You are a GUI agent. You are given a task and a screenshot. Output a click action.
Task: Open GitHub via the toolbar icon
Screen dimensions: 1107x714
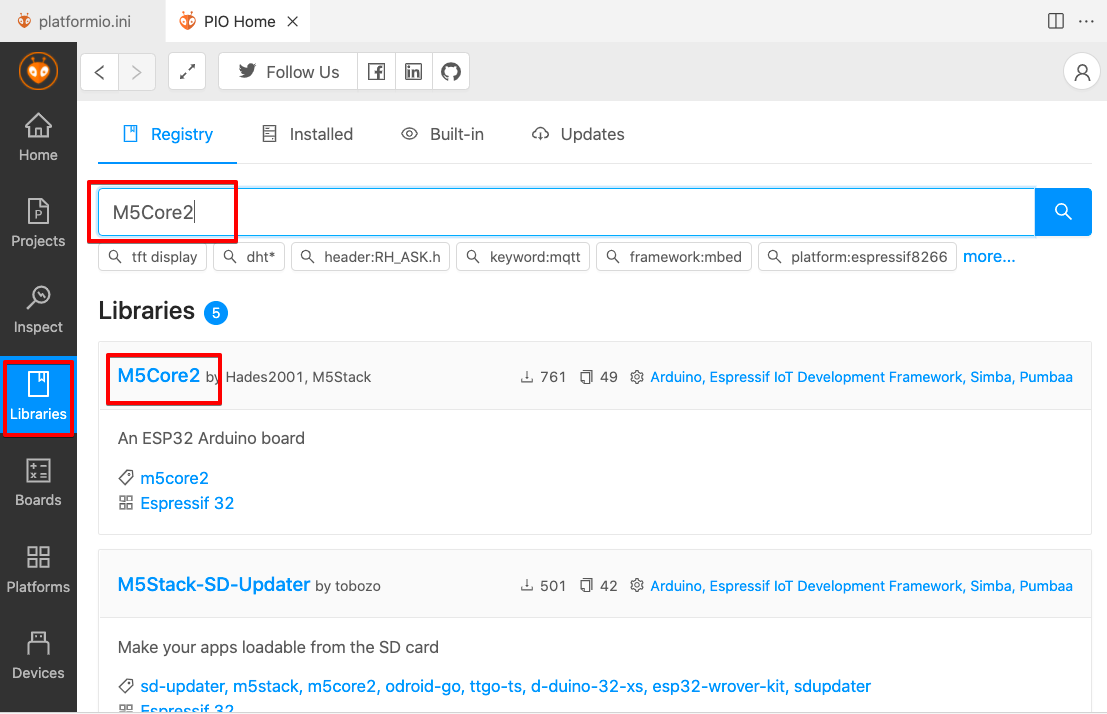pos(450,71)
